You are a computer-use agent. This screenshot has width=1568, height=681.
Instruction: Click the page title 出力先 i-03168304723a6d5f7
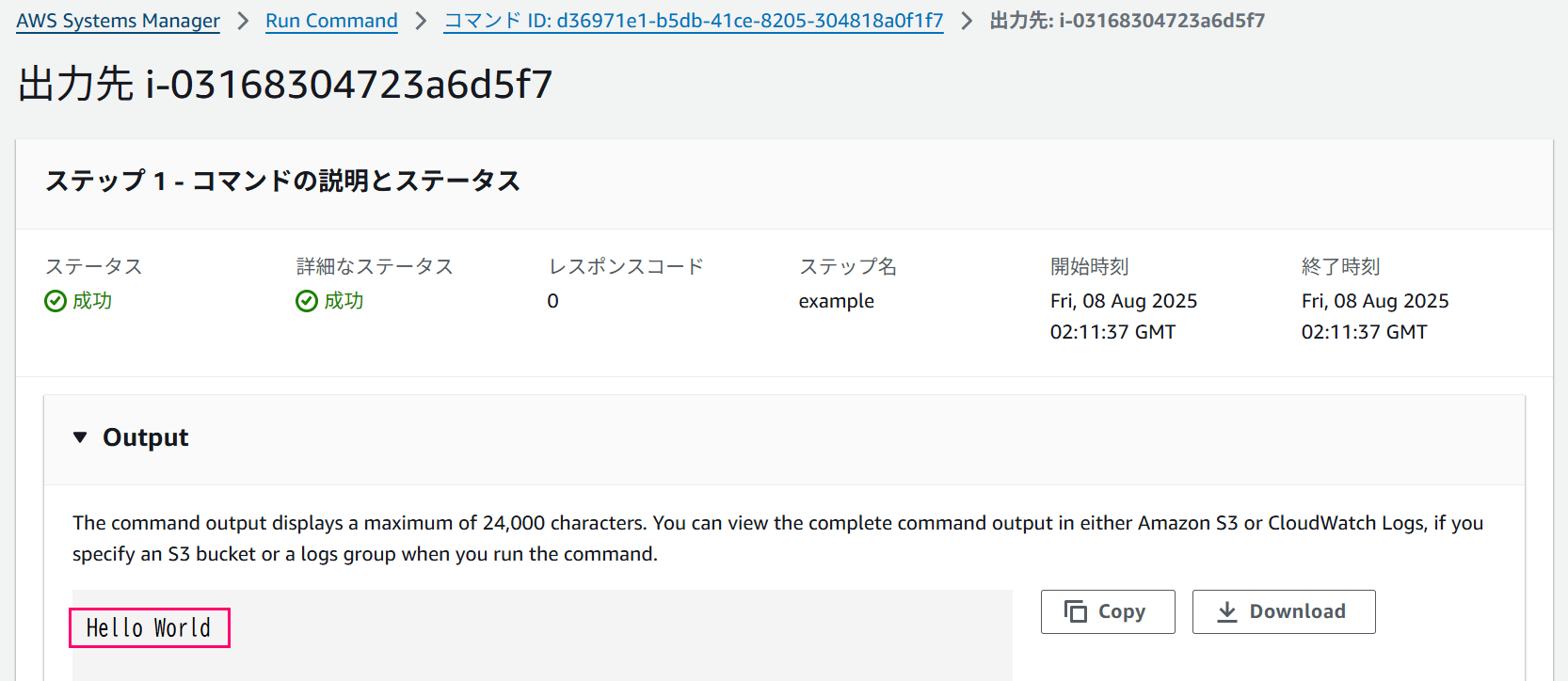coord(285,84)
